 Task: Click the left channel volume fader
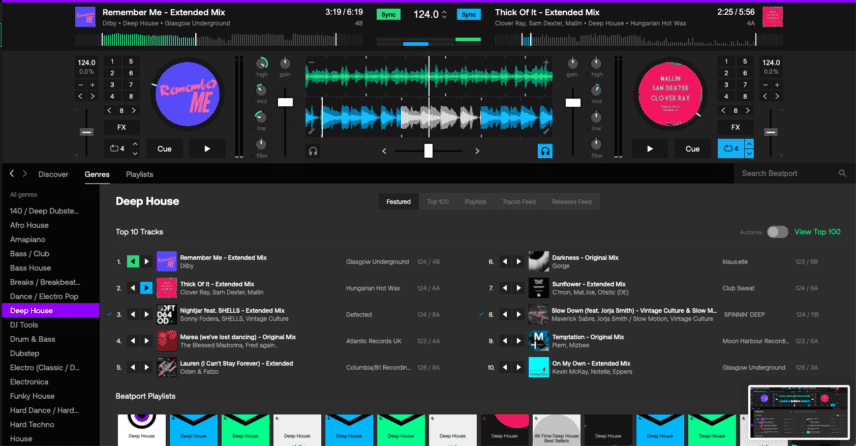285,102
